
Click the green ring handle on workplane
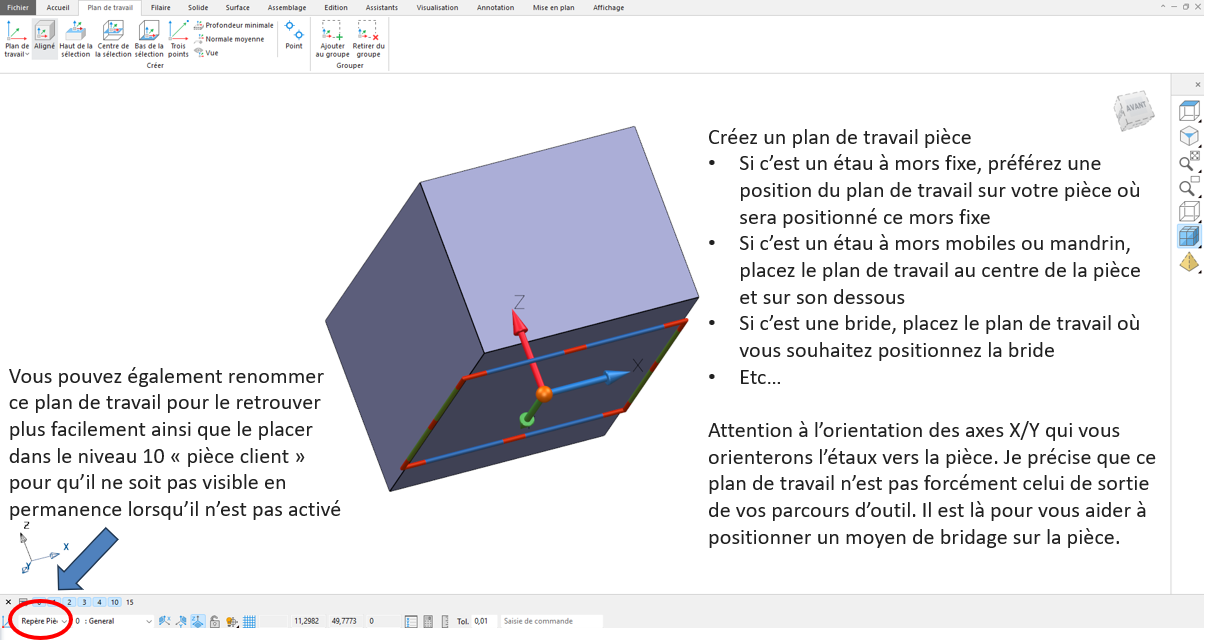tap(527, 418)
